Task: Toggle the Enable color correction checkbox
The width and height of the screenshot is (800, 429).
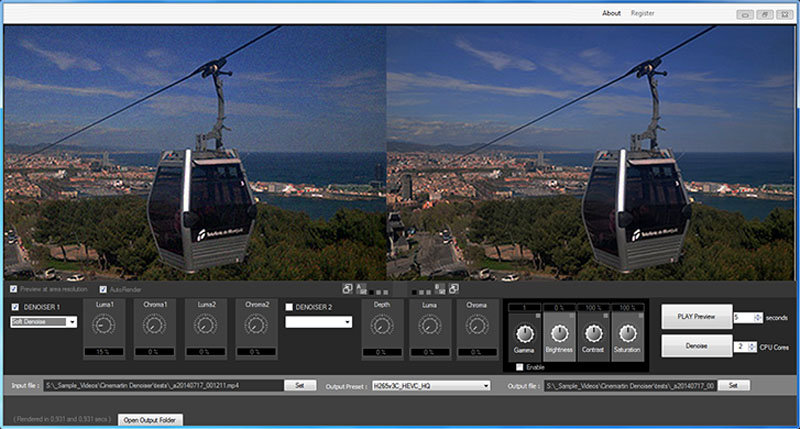Action: (x=520, y=368)
